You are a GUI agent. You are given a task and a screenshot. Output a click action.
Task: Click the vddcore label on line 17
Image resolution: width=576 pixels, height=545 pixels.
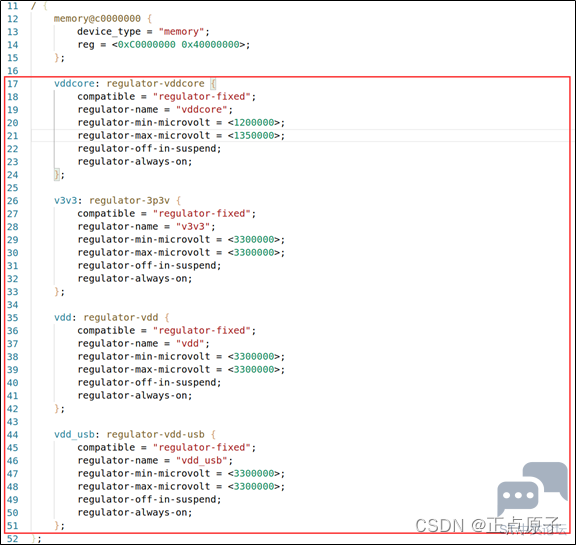pyautogui.click(x=74, y=83)
